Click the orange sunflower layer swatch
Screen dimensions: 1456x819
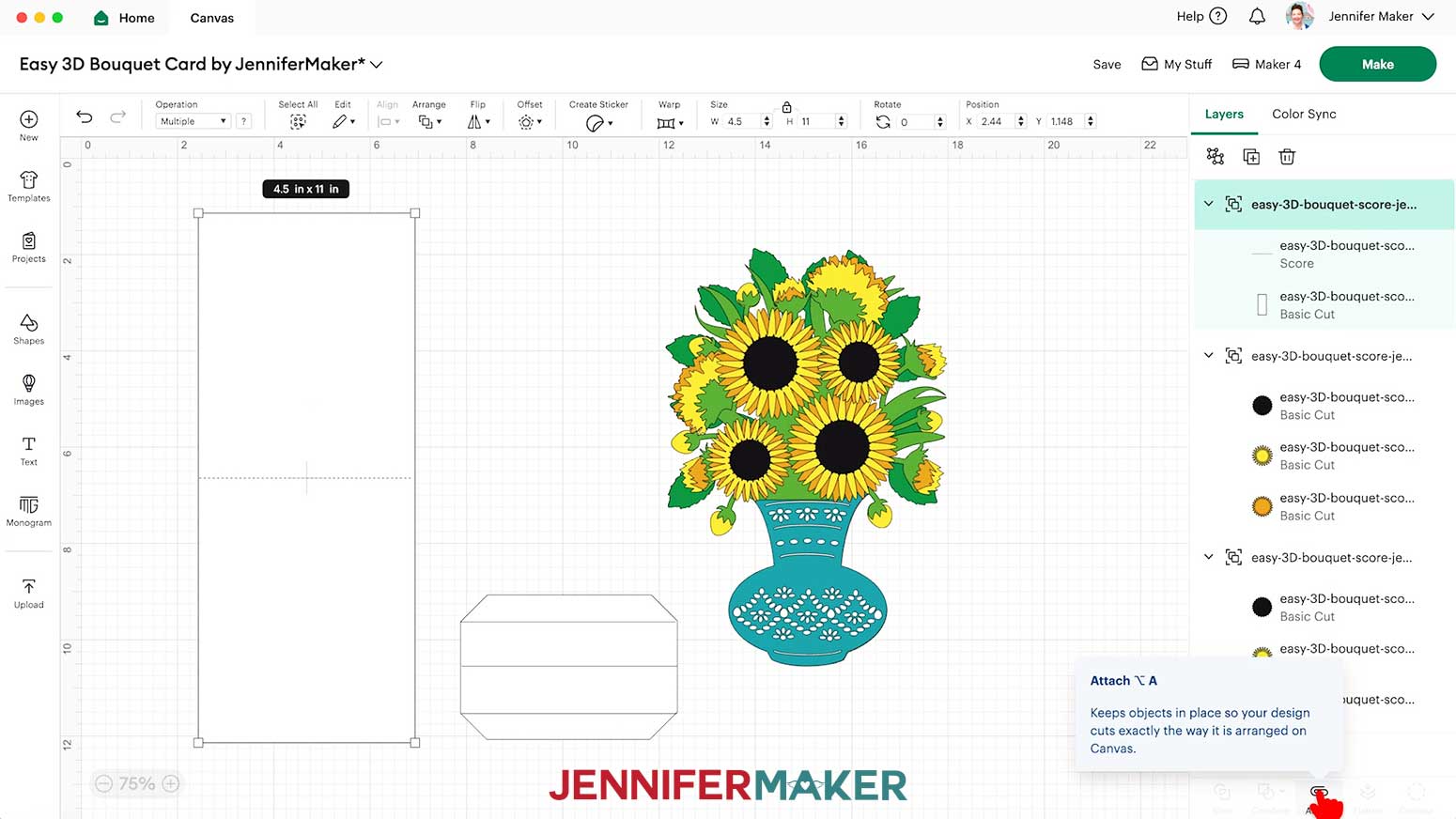click(x=1262, y=506)
